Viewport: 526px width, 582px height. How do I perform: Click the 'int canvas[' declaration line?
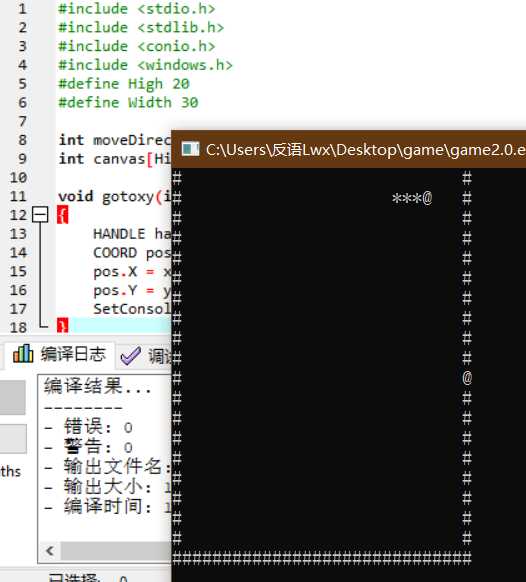pyautogui.click(x=115, y=159)
